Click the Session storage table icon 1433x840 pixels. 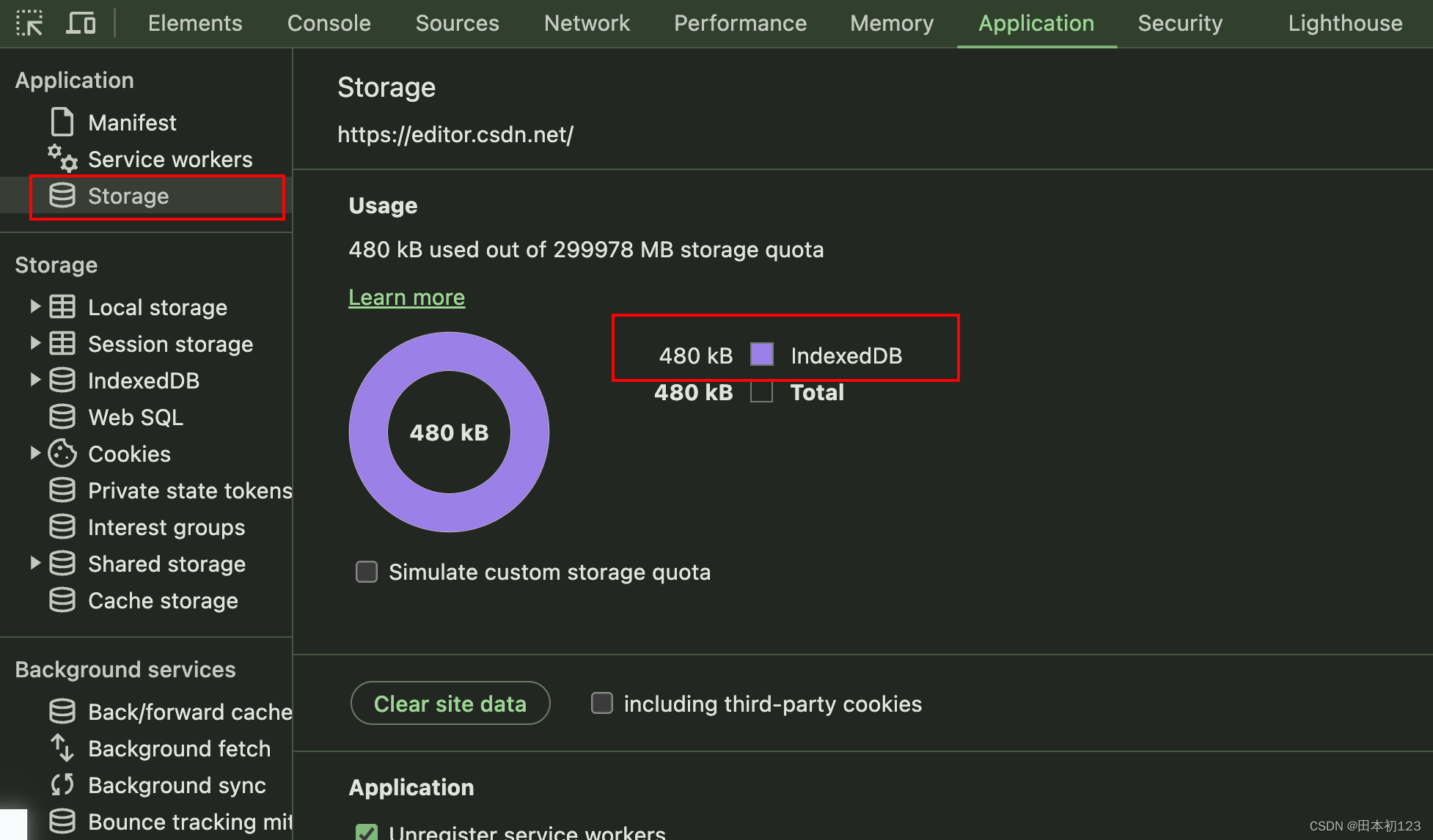click(62, 344)
